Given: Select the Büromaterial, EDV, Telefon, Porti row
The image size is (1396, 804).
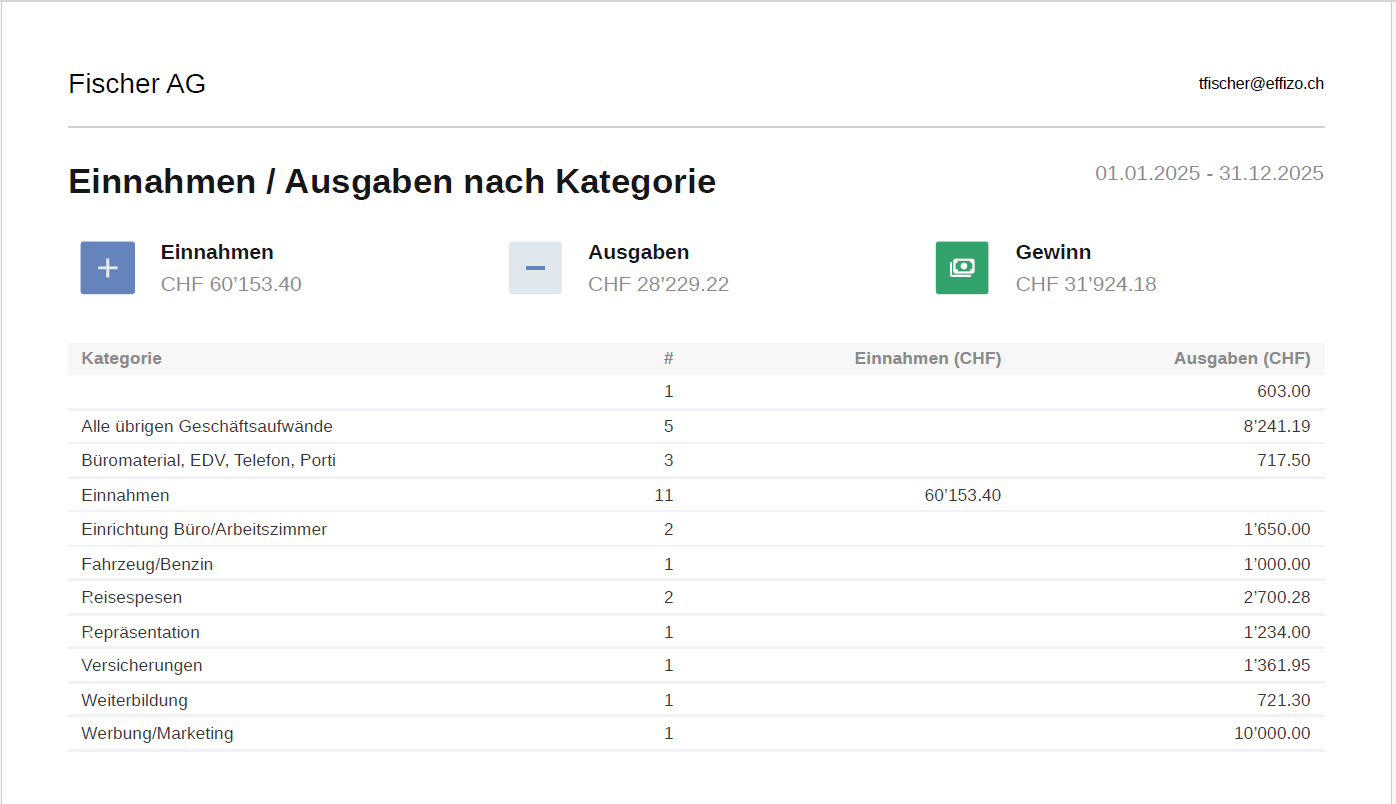Looking at the screenshot, I should (208, 461).
